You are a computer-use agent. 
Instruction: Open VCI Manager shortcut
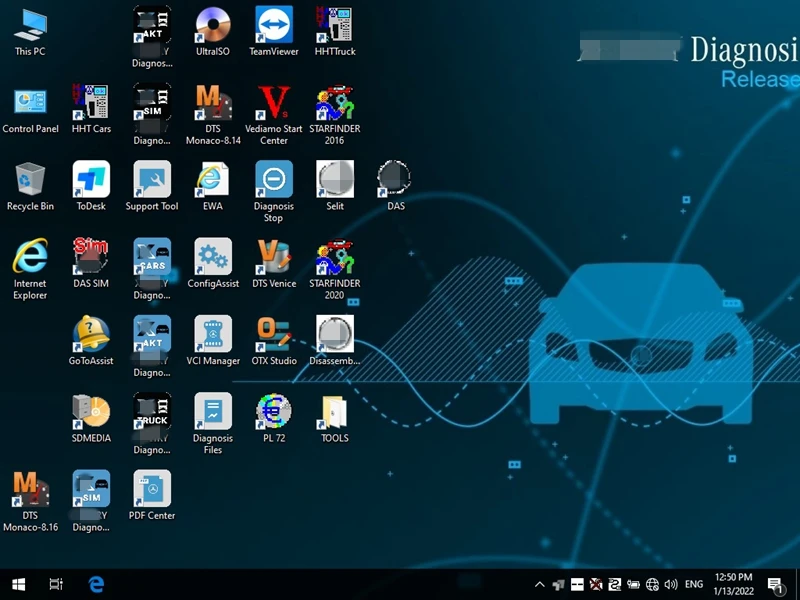pyautogui.click(x=213, y=335)
